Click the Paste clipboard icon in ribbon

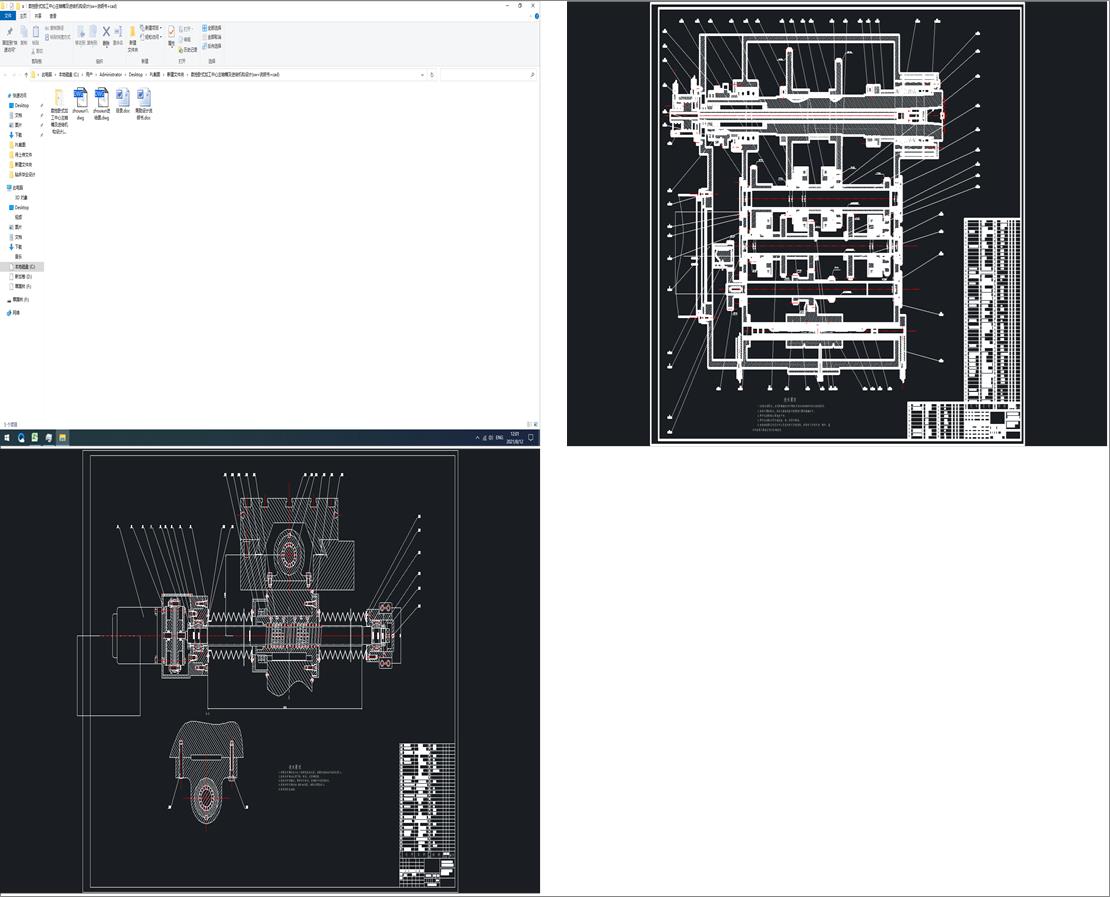pyautogui.click(x=36, y=33)
